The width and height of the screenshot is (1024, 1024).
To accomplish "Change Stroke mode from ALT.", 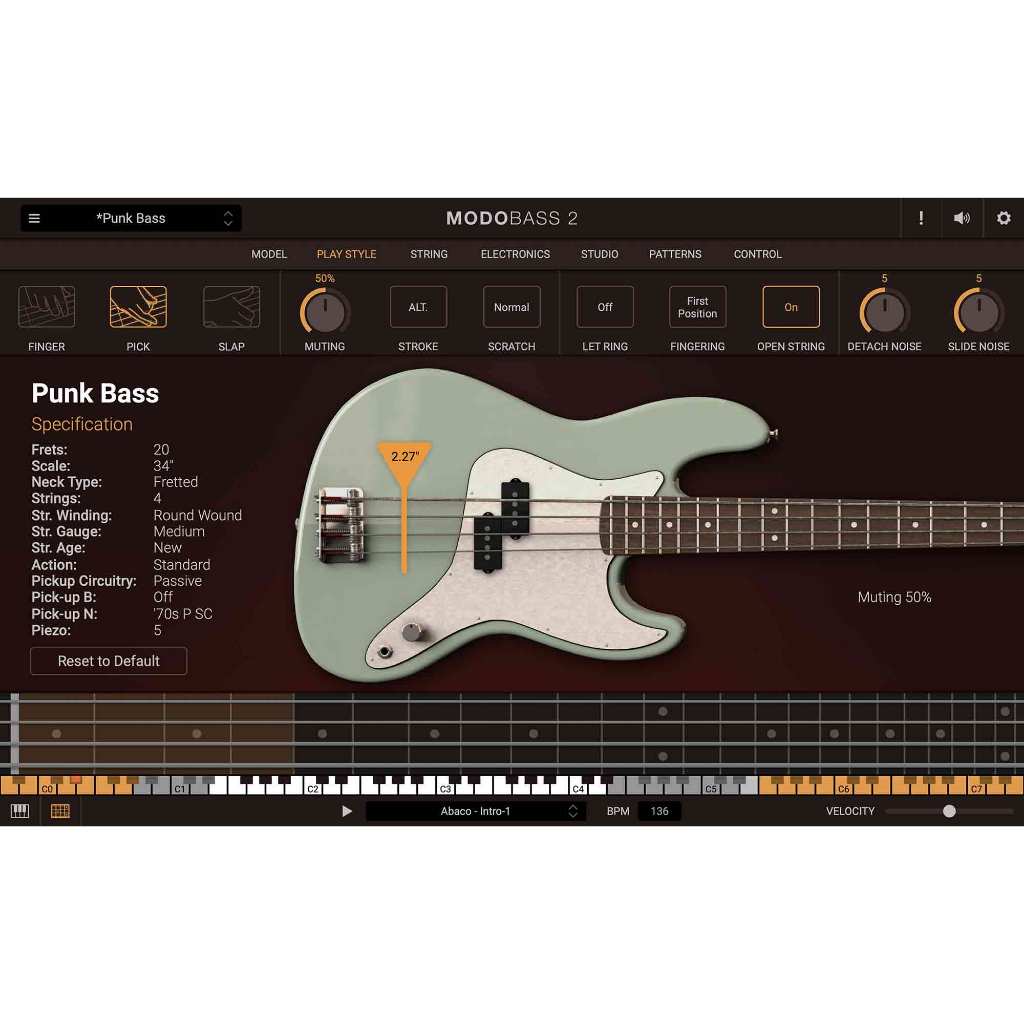I will click(x=418, y=307).
